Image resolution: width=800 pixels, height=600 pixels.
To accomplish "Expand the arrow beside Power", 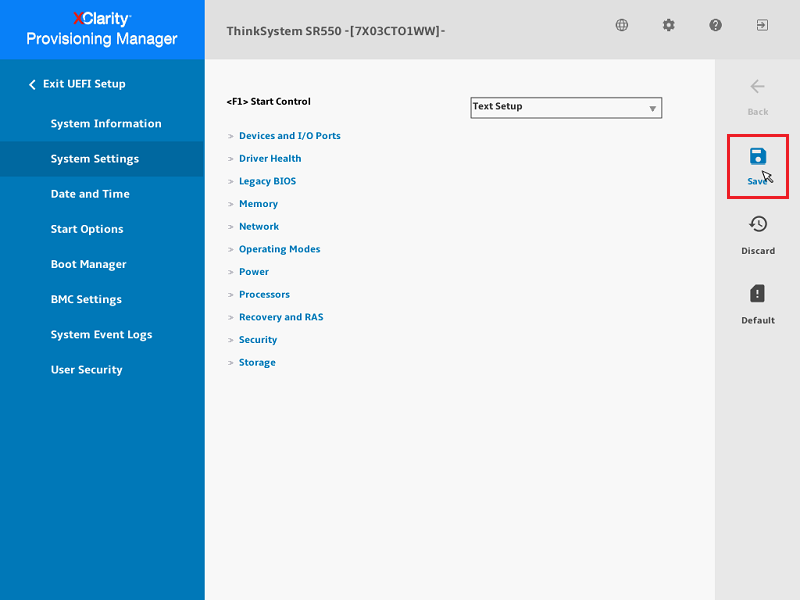I will coord(231,272).
